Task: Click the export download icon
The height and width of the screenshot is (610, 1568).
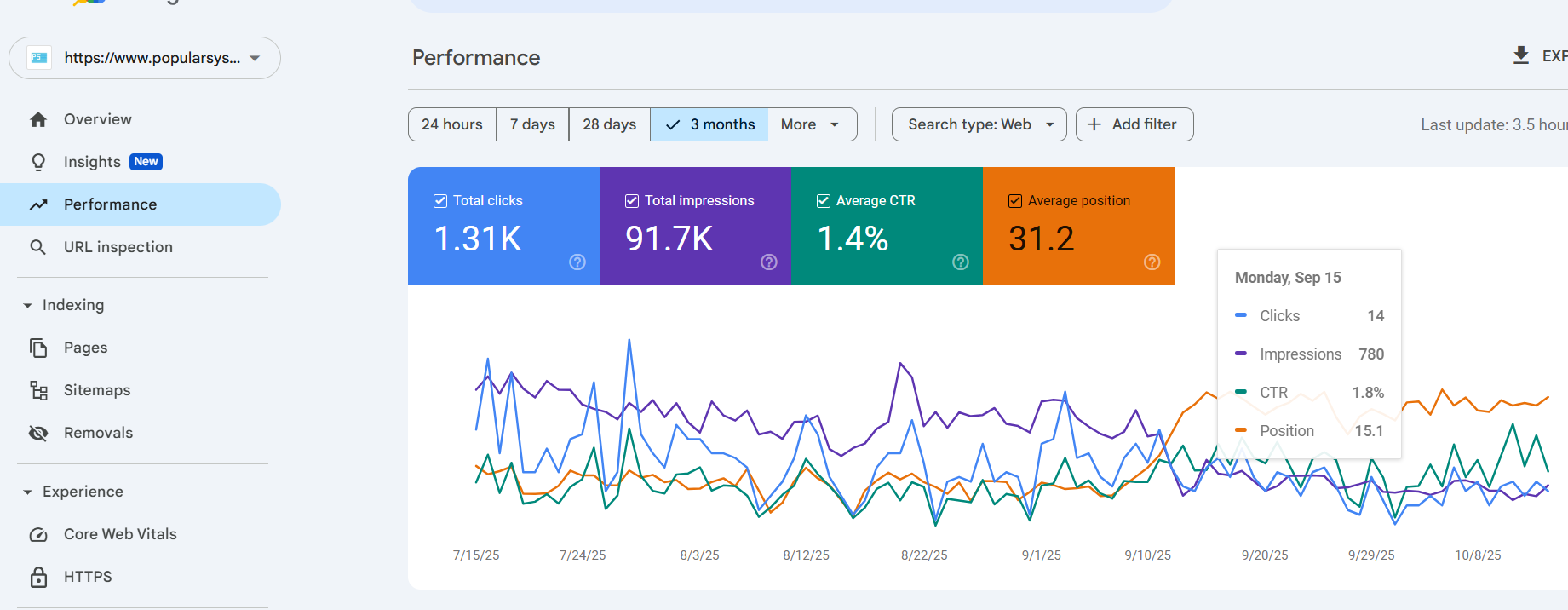Action: (1520, 55)
